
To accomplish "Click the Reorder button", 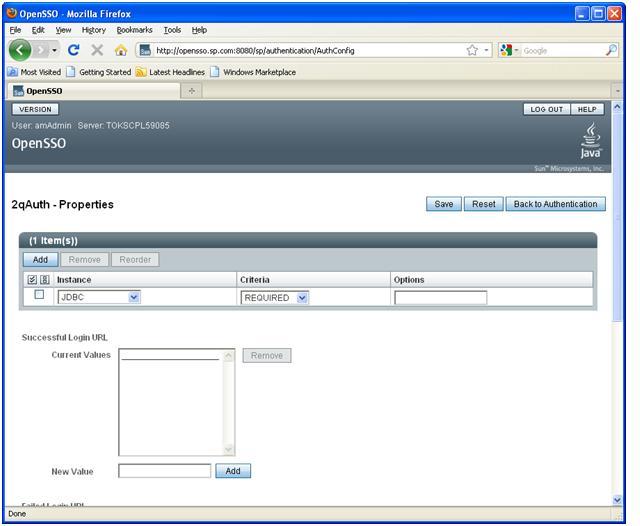I will [135, 260].
